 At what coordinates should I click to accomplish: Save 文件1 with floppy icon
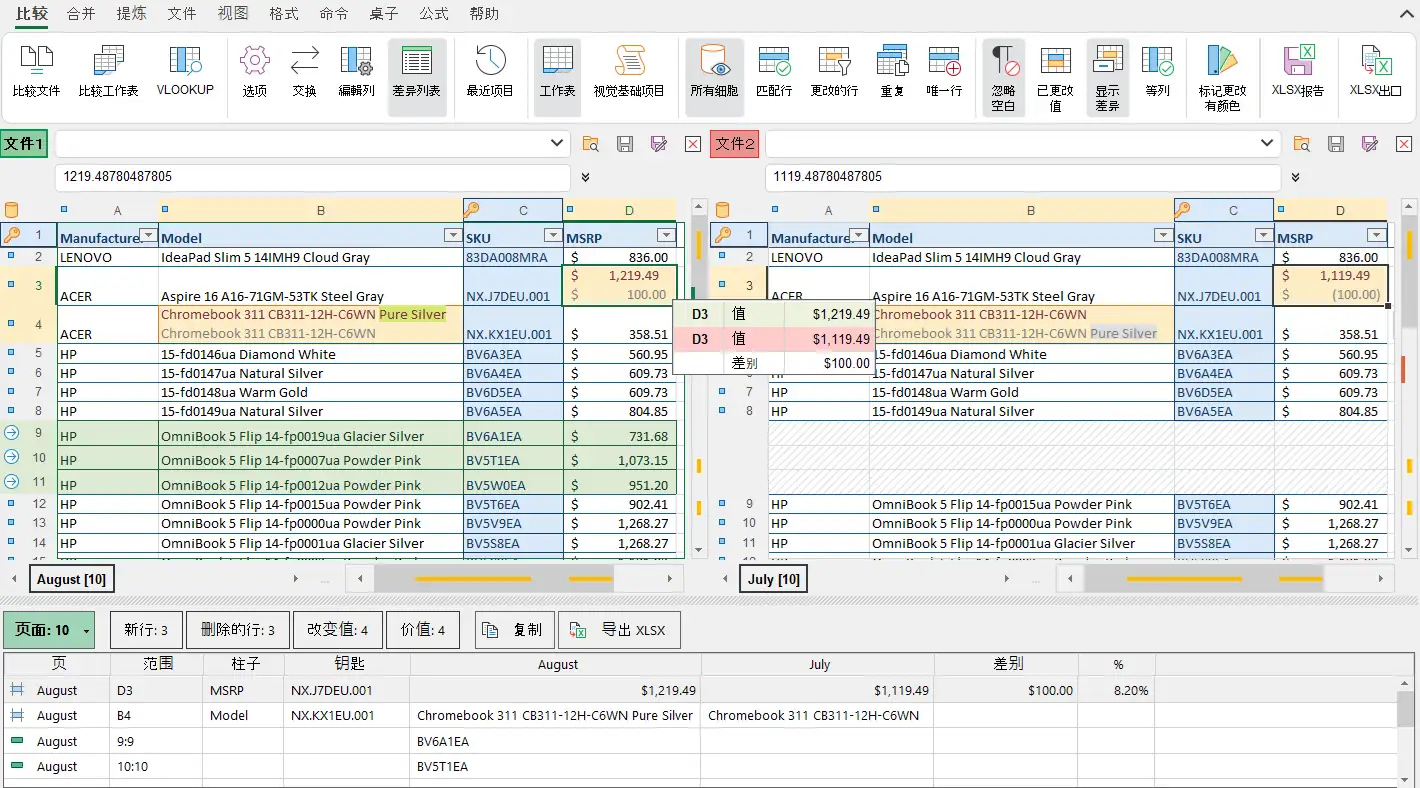pyautogui.click(x=625, y=144)
